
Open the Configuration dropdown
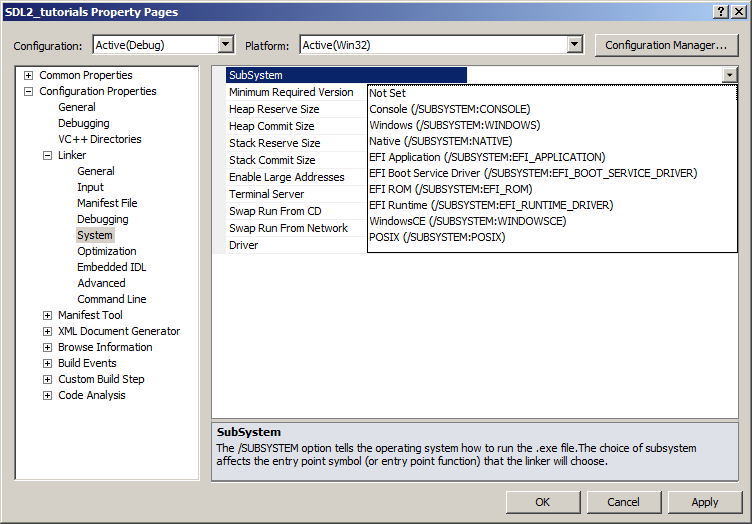pos(225,45)
